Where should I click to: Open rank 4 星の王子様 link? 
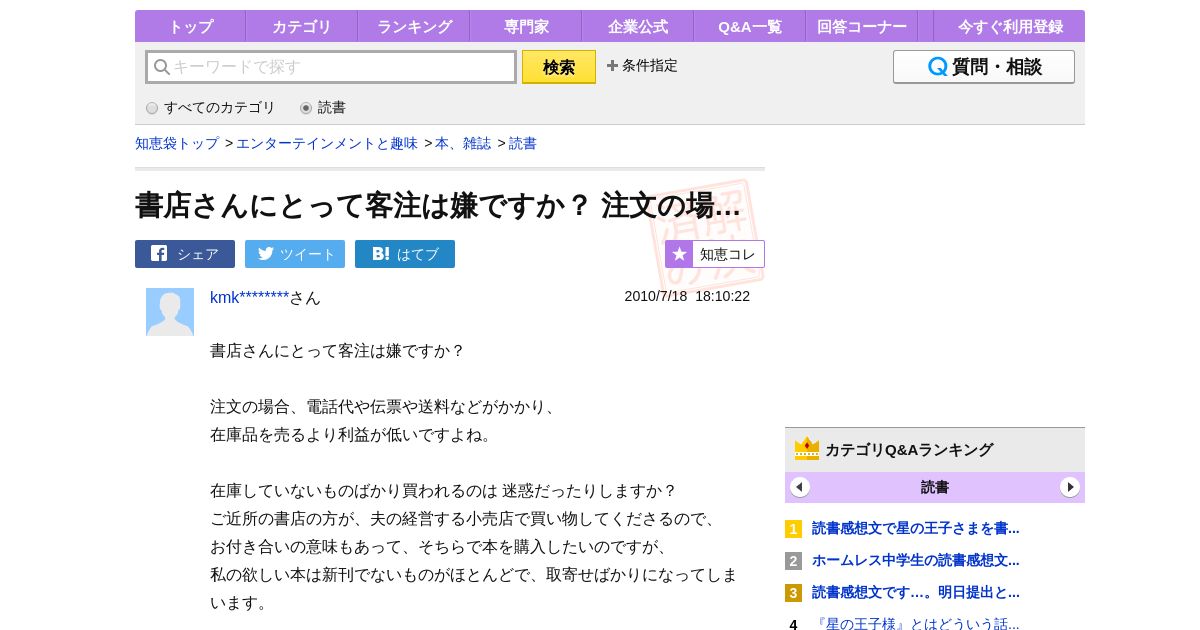click(916, 623)
